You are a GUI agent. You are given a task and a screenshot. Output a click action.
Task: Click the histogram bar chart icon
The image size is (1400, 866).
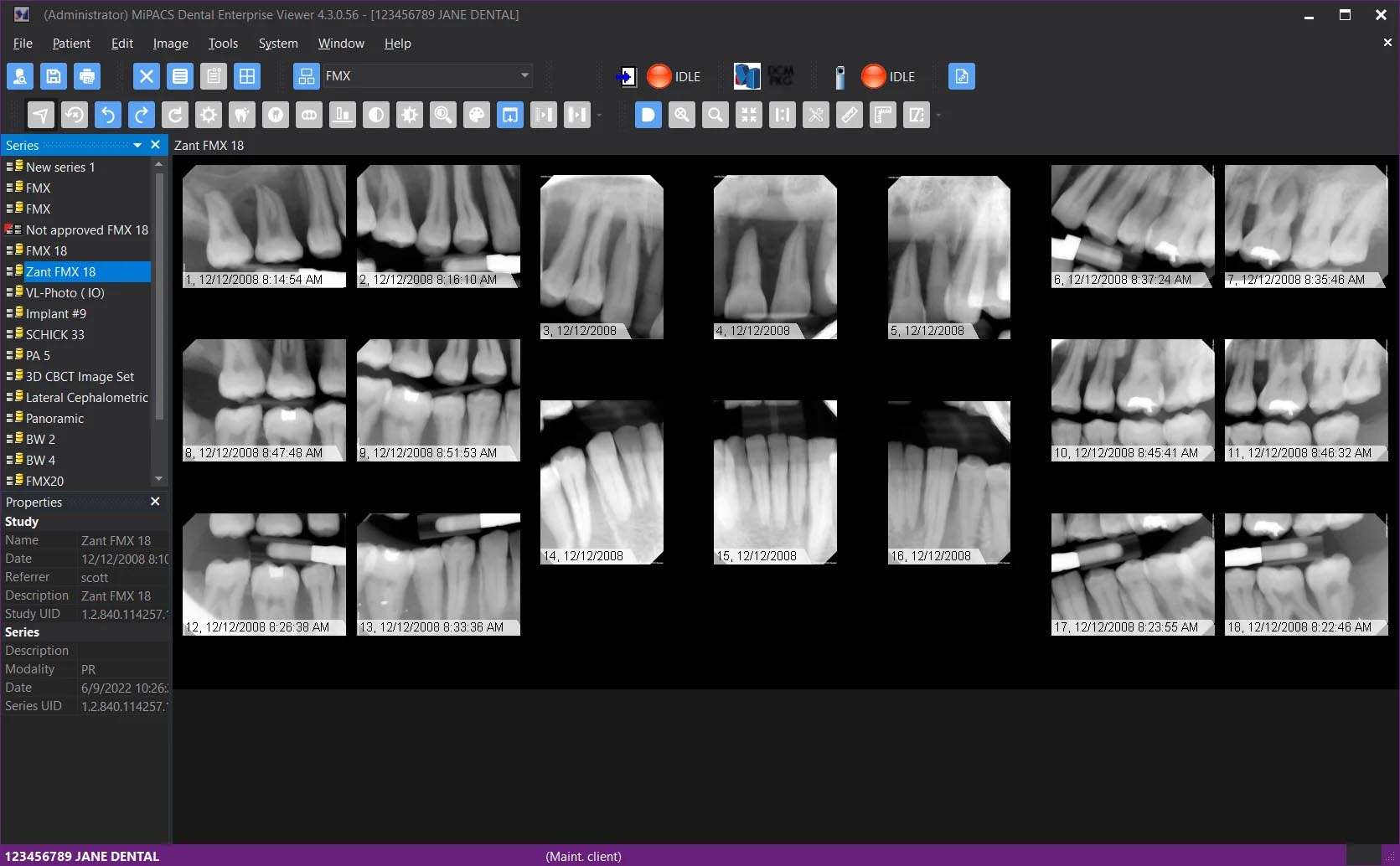tap(343, 115)
